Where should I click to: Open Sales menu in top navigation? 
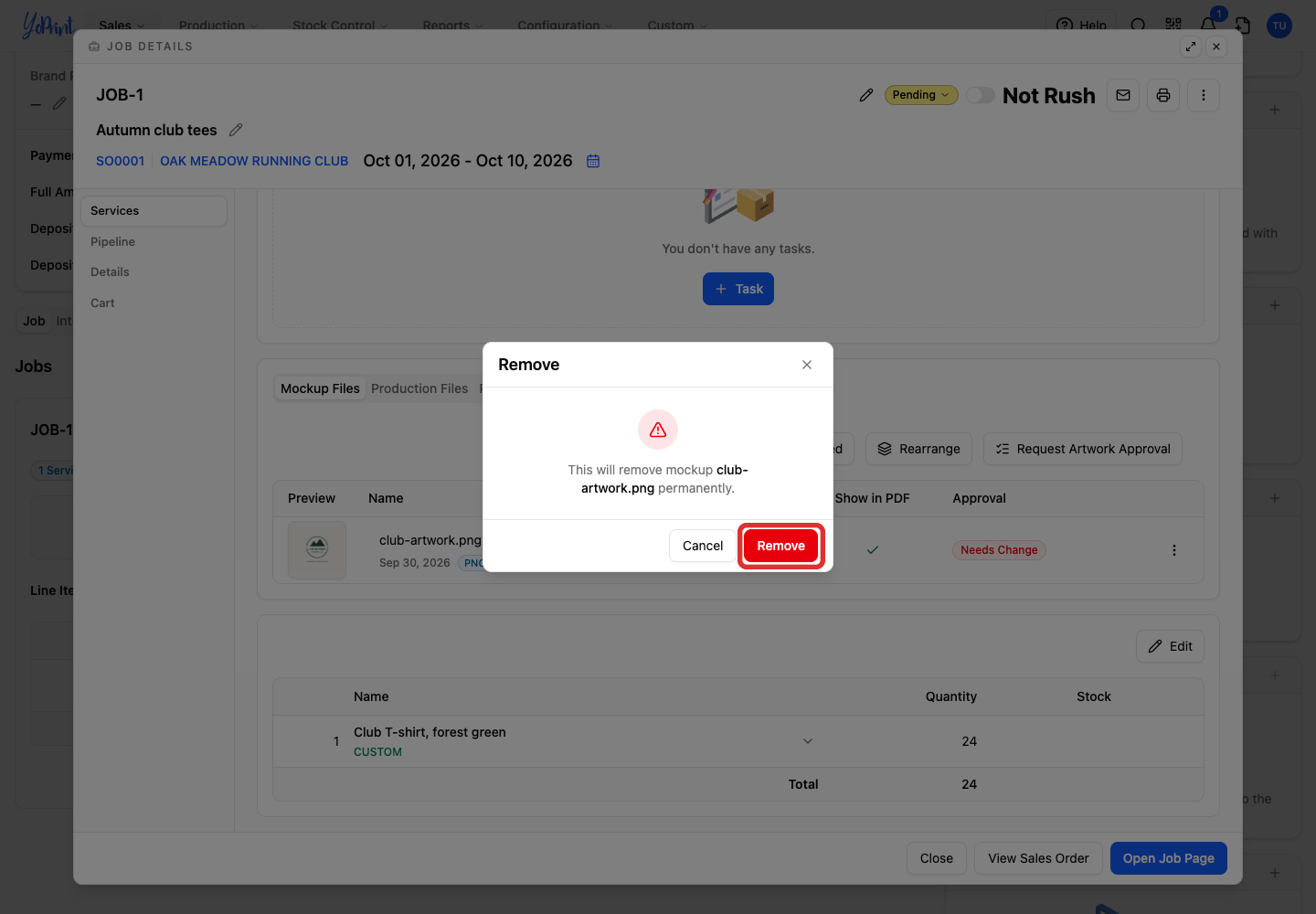coord(122,25)
